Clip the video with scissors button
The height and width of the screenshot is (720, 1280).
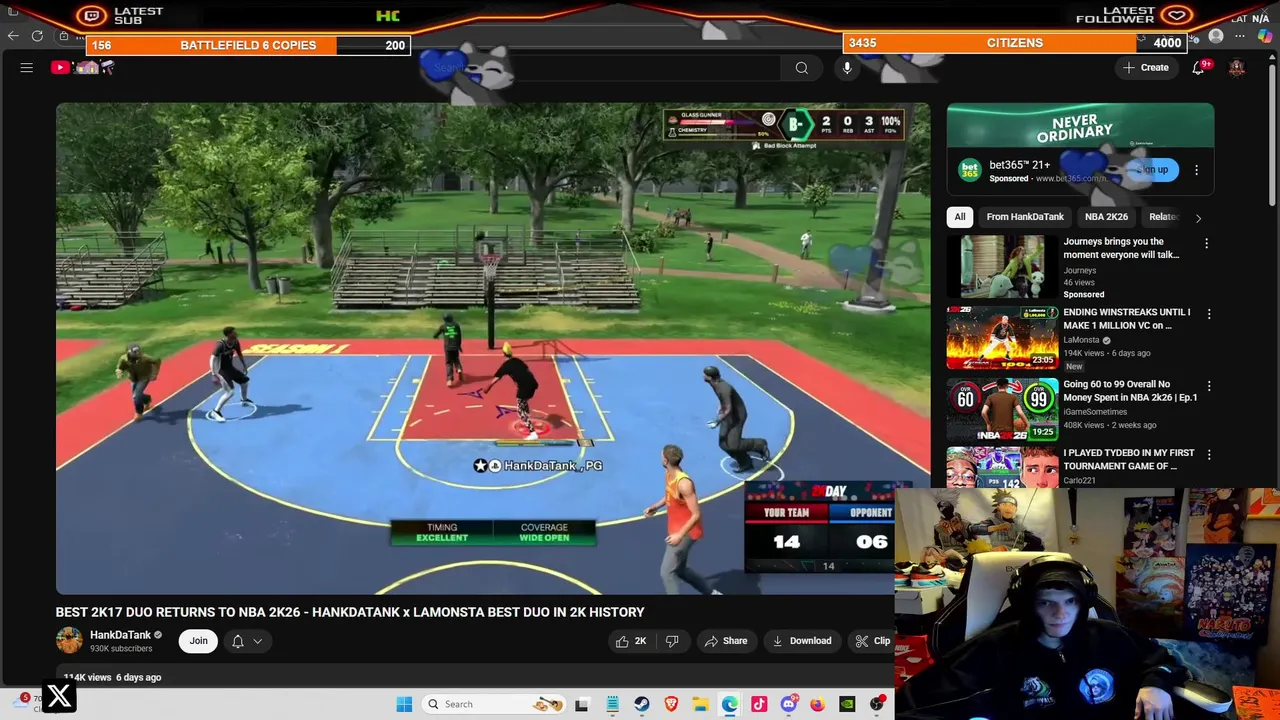point(873,641)
